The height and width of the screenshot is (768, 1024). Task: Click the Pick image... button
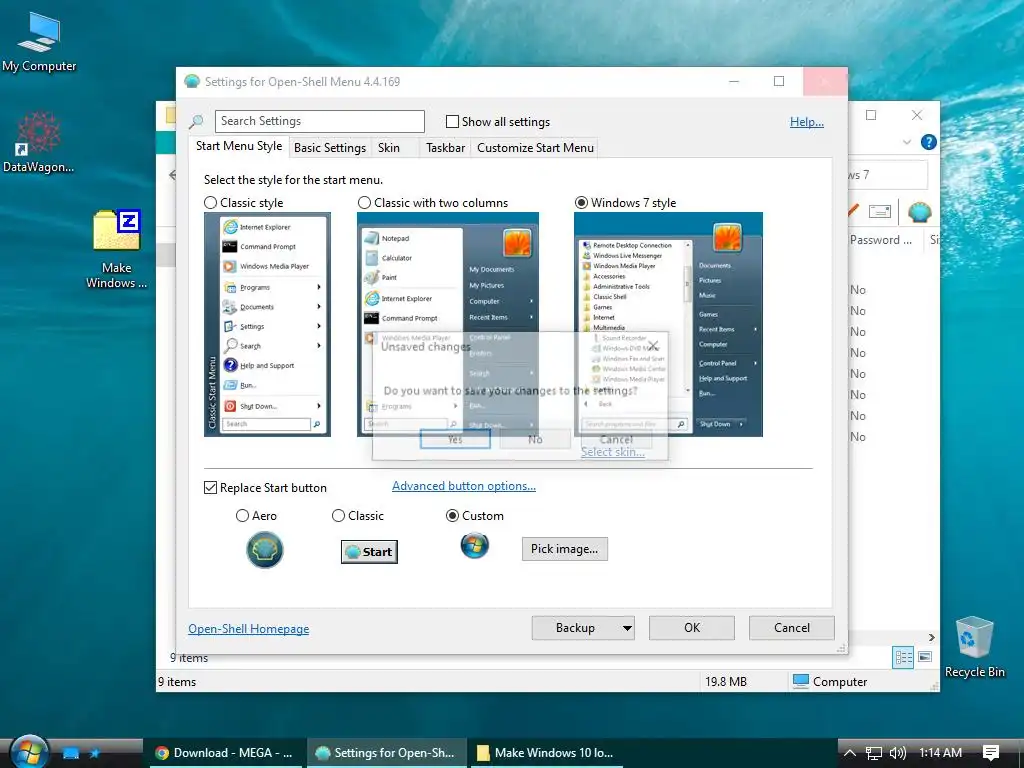tap(564, 549)
